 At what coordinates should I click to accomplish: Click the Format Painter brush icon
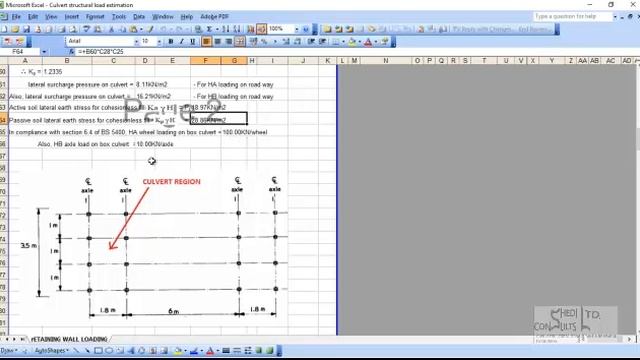click(150, 29)
